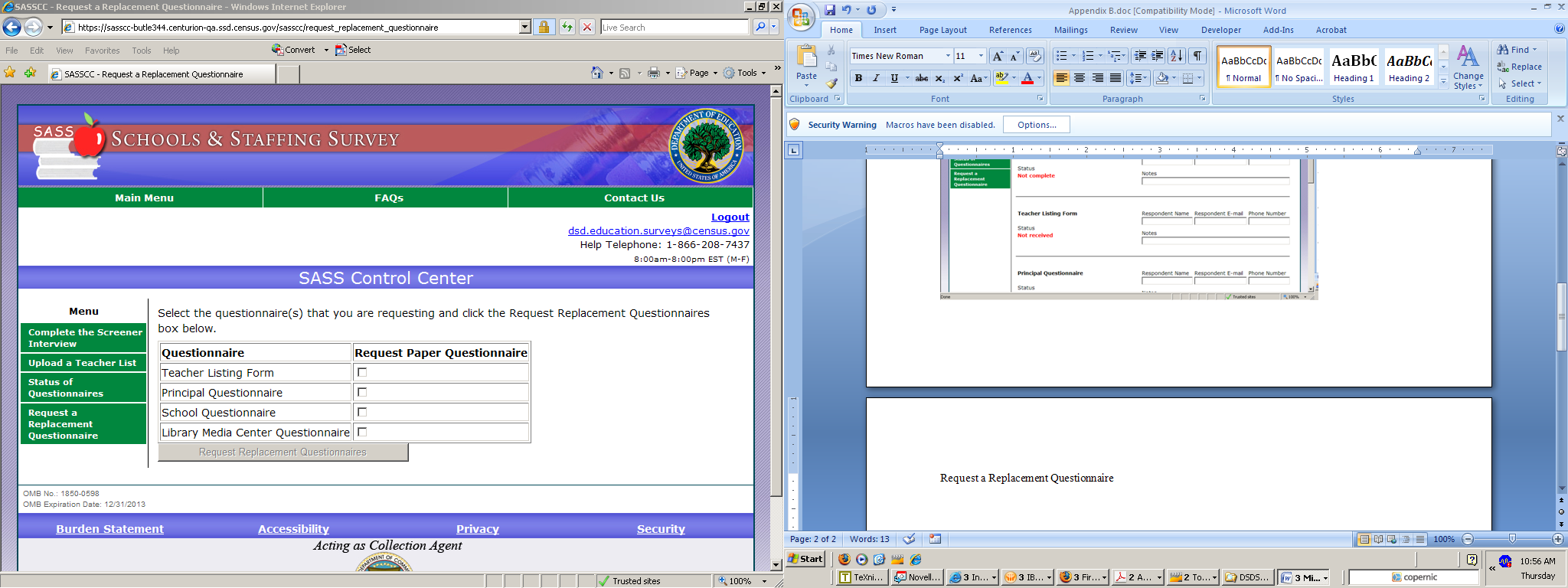Click the Office Button in Word
The image size is (1568, 588).
pyautogui.click(x=801, y=18)
